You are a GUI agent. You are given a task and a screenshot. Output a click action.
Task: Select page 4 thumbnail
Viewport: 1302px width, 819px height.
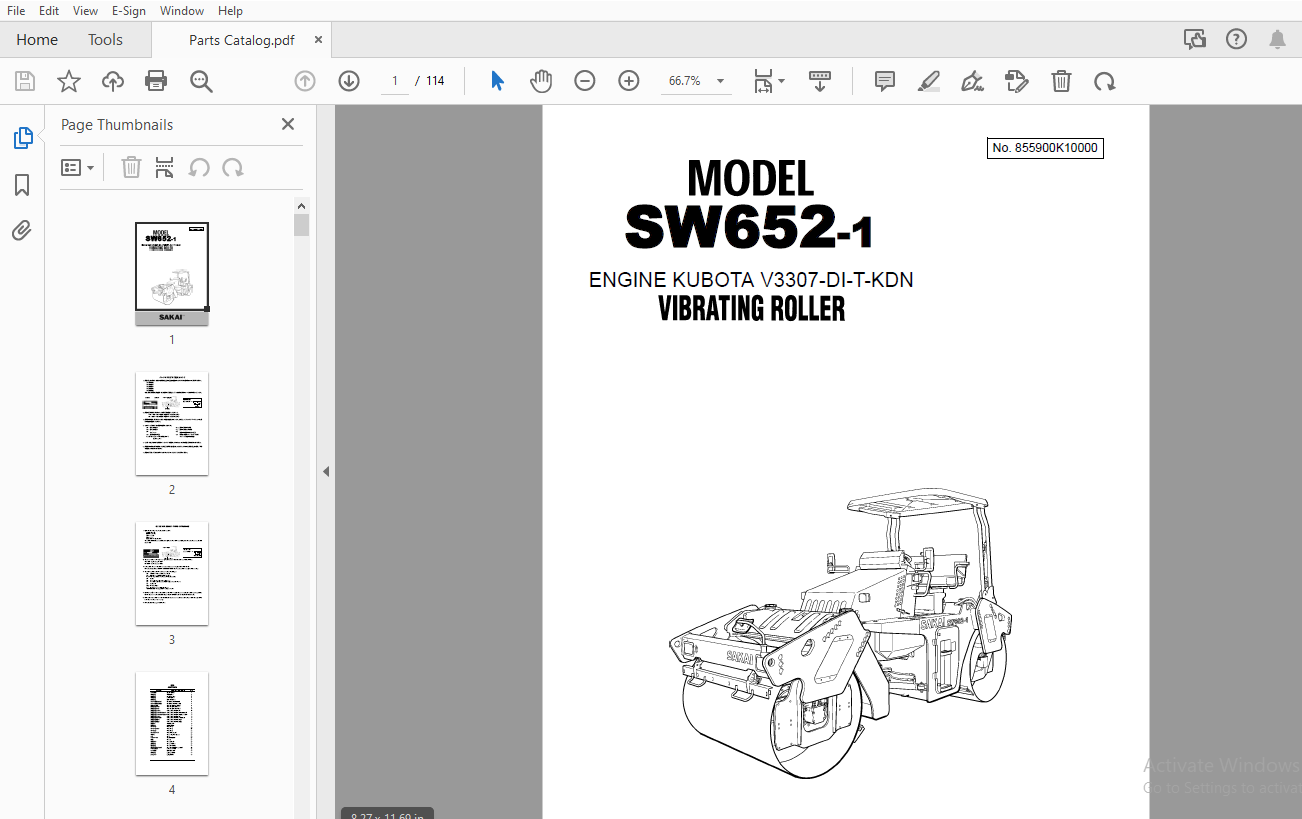tap(172, 723)
